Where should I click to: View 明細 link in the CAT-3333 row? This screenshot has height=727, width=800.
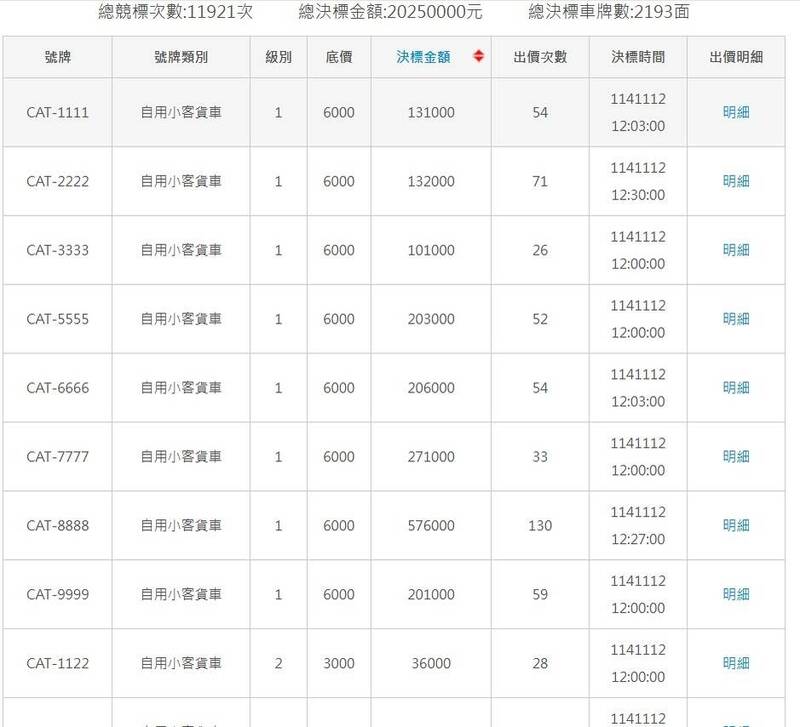[x=736, y=250]
